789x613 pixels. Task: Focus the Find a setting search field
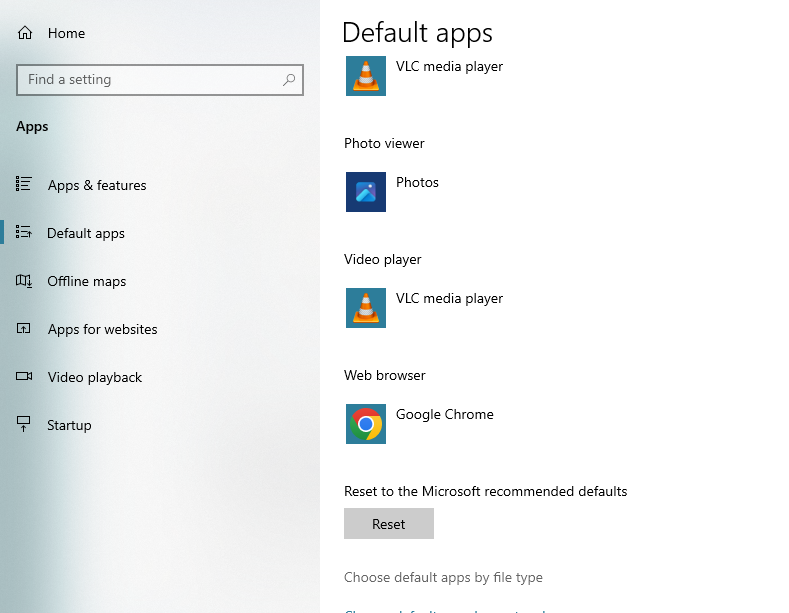click(x=150, y=80)
